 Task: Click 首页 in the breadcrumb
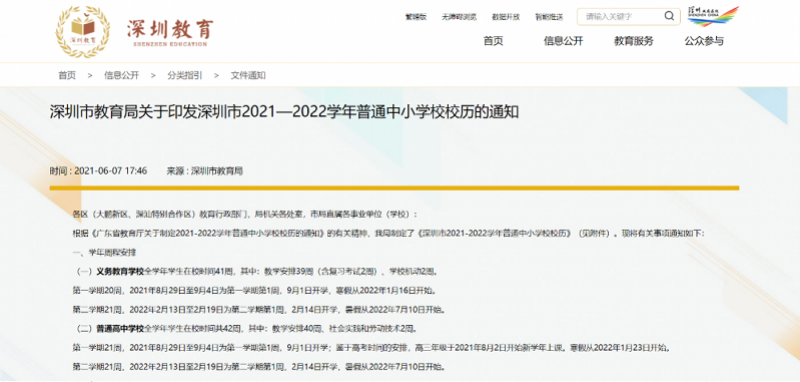(67, 75)
